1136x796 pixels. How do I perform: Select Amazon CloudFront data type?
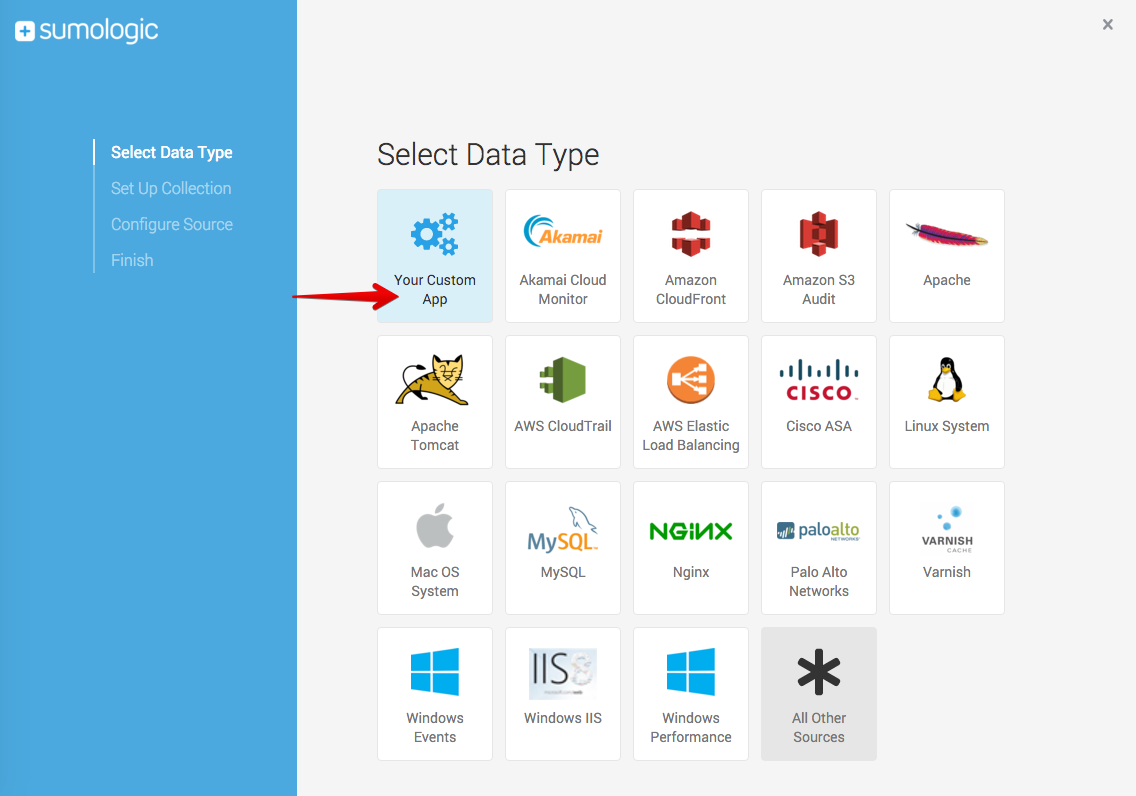click(x=691, y=256)
